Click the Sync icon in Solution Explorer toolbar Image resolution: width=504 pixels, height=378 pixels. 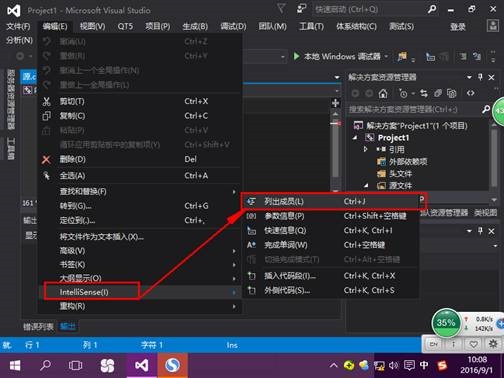point(424,93)
